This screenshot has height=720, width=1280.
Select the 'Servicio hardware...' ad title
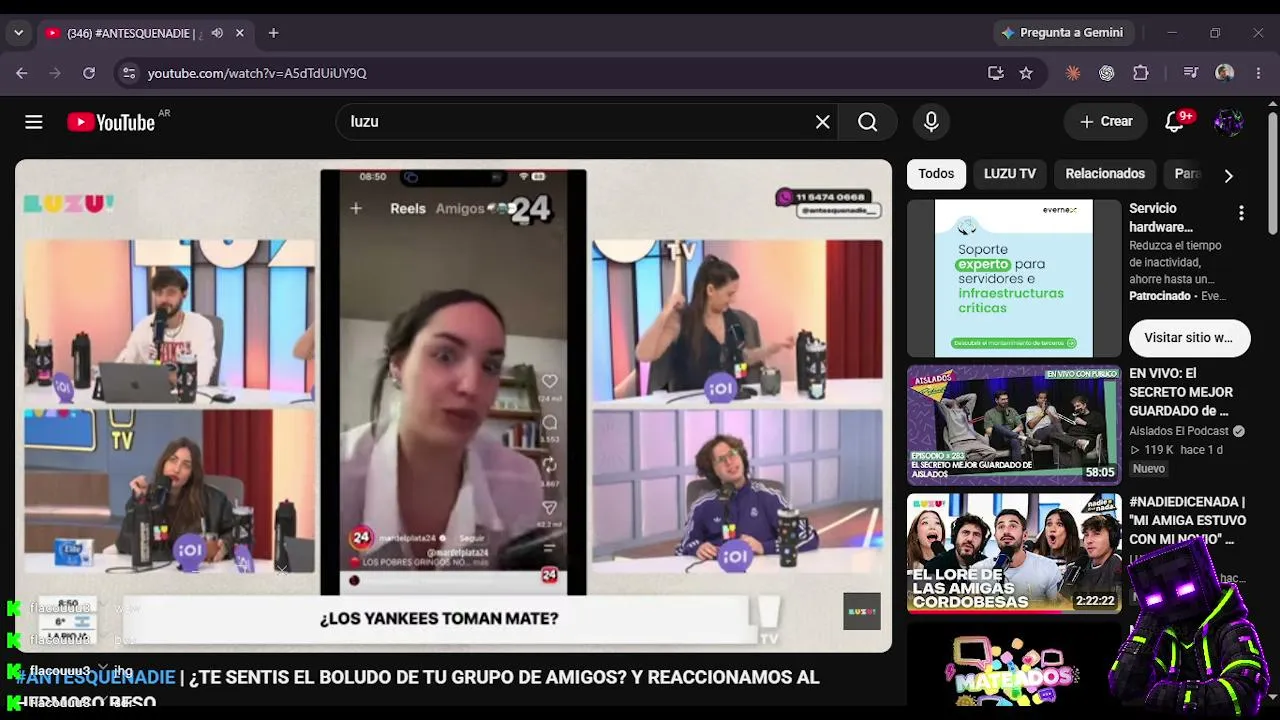[1161, 218]
